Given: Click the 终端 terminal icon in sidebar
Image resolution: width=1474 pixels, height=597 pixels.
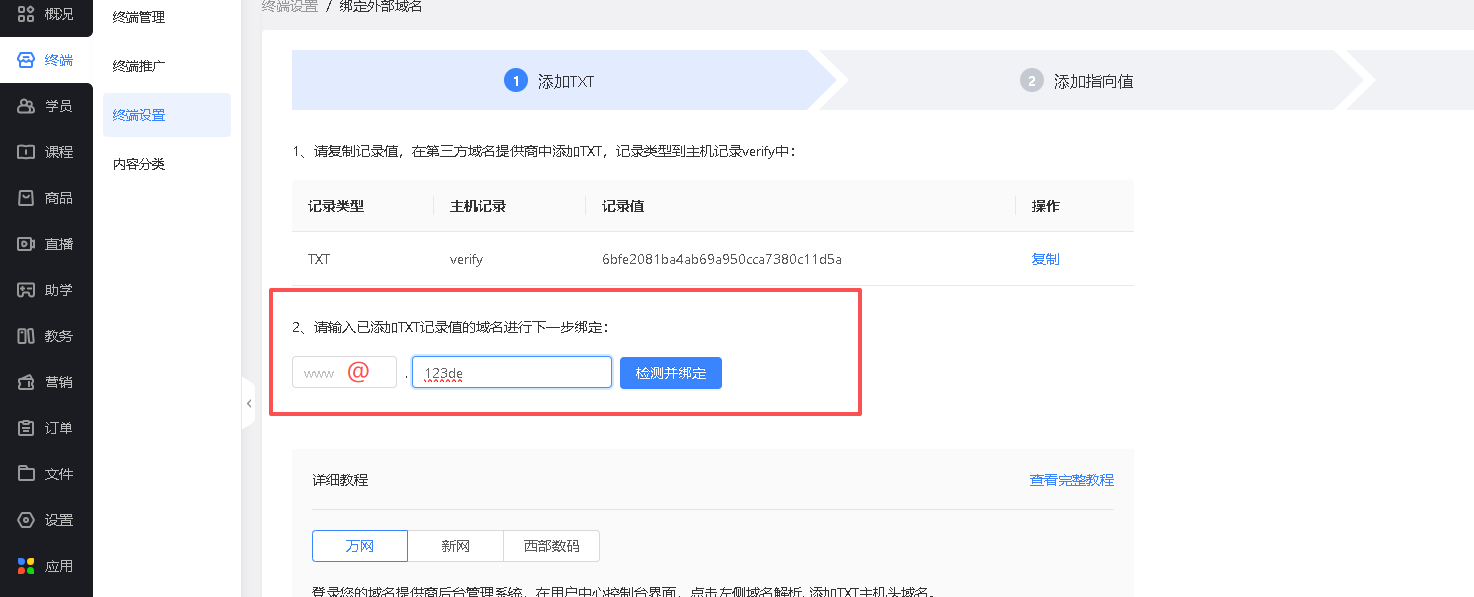Looking at the screenshot, I should (27, 60).
